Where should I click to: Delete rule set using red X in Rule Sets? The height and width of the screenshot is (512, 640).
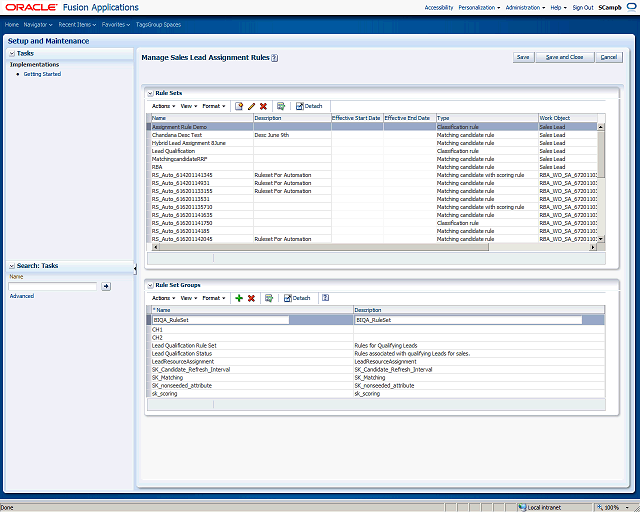[x=264, y=106]
